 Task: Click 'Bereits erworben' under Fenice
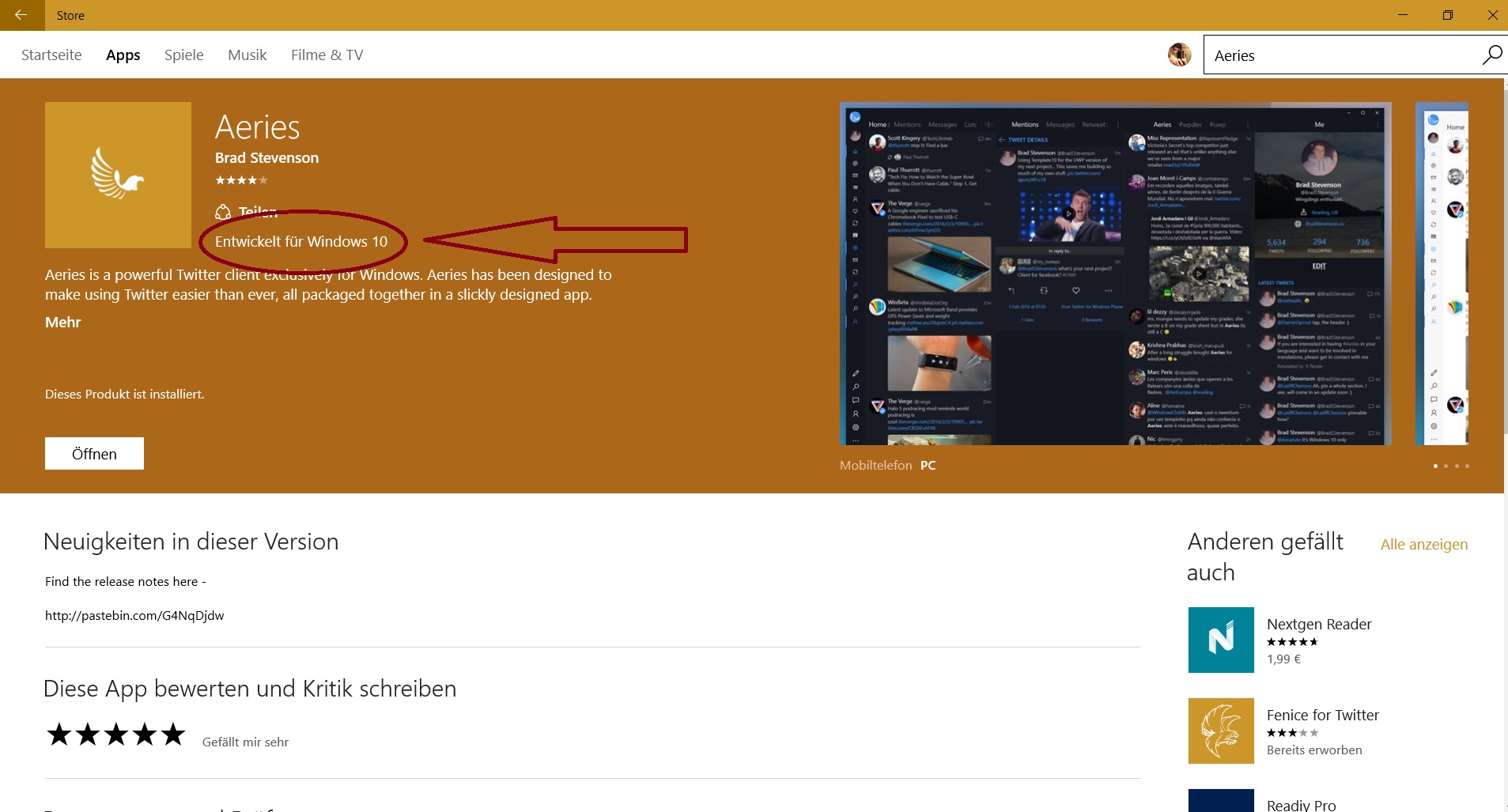[1314, 750]
